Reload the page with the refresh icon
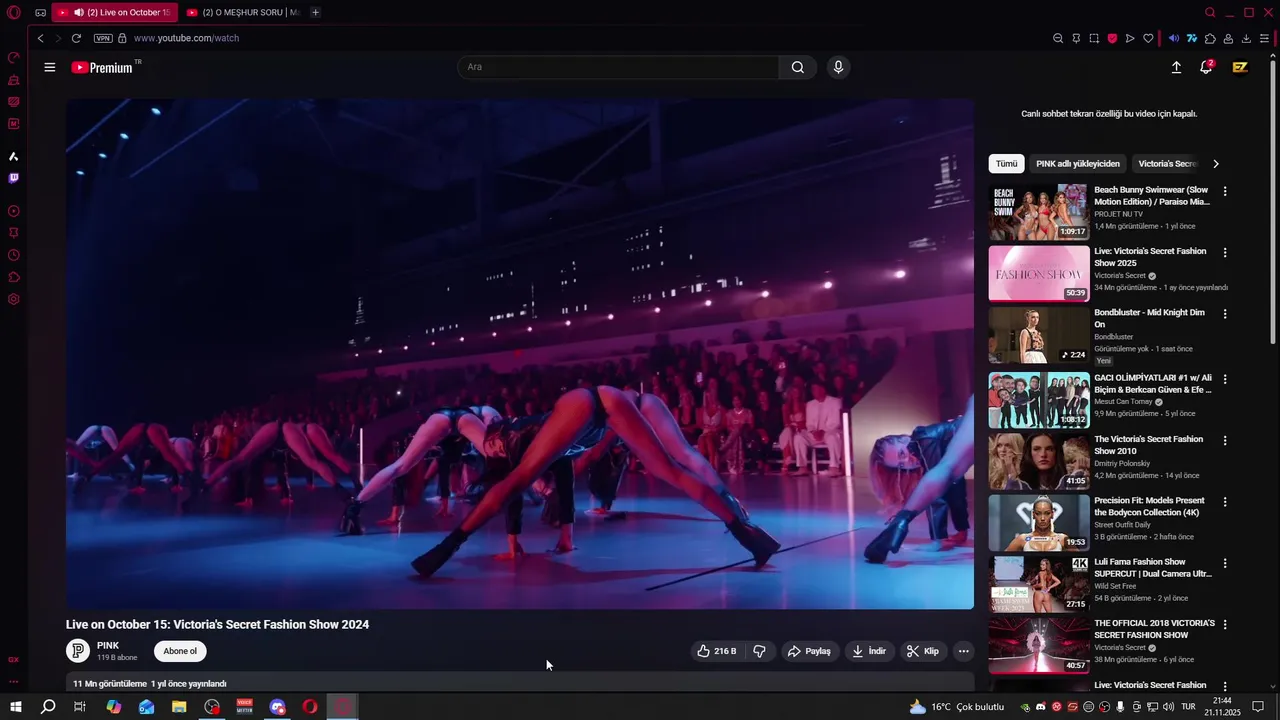This screenshot has height=720, width=1280. [76, 38]
